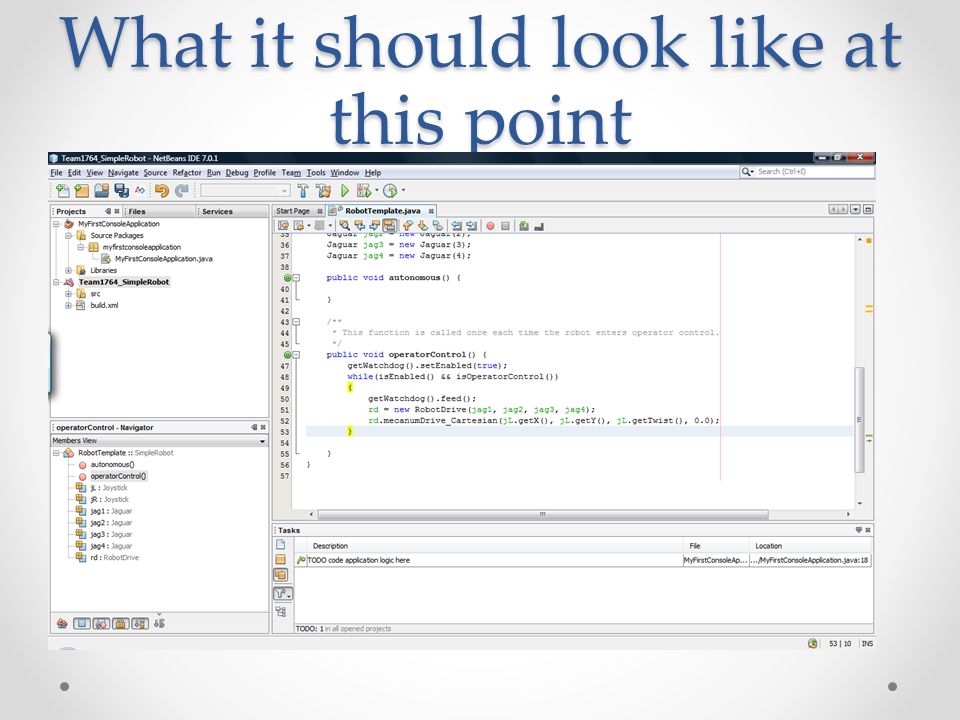The height and width of the screenshot is (720, 960).
Task: Click the Tasks group-by-category tree icon
Action: (280, 611)
